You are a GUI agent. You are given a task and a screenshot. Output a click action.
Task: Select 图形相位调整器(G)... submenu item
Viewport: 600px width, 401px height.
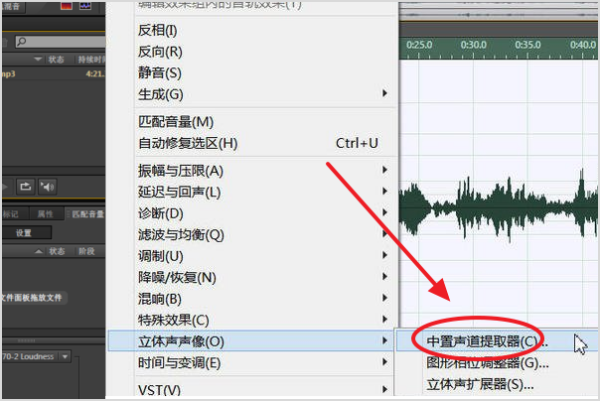click(x=497, y=363)
